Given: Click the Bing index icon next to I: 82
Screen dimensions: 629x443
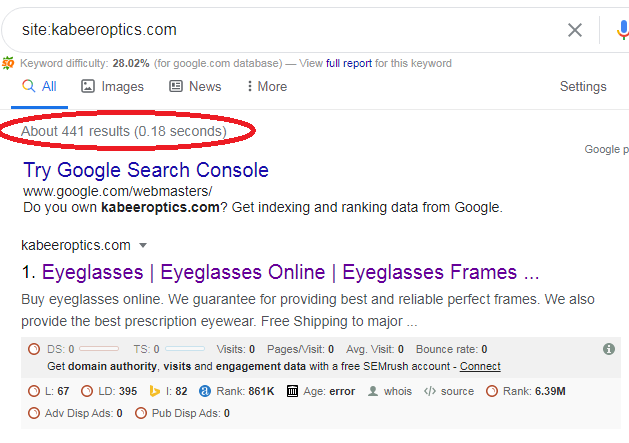Looking at the screenshot, I should (x=154, y=391).
